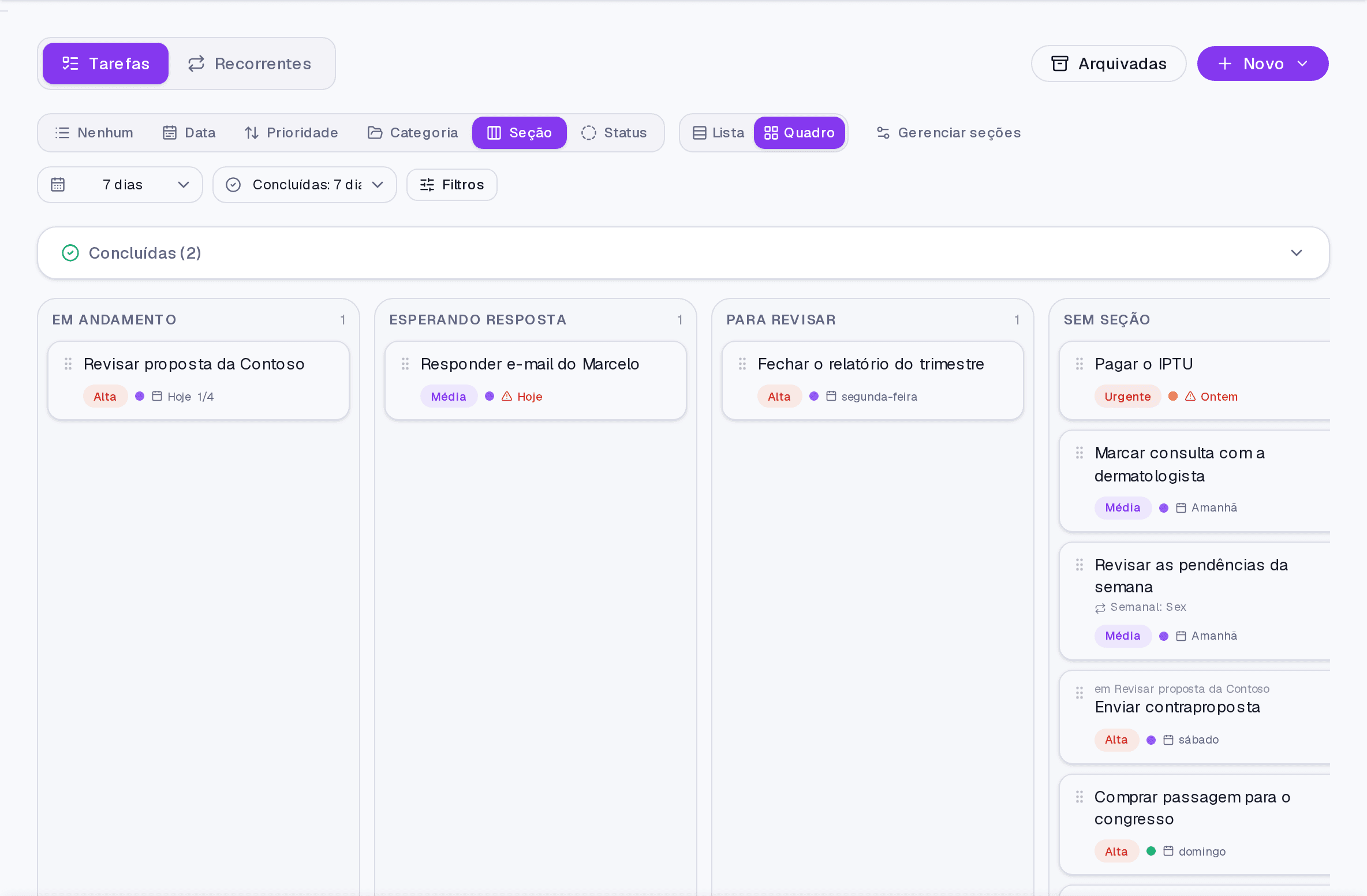Click the overdue warning icon on Responder e-mail do Marcelo
Viewport: 1367px width, 896px height.
pyautogui.click(x=507, y=396)
